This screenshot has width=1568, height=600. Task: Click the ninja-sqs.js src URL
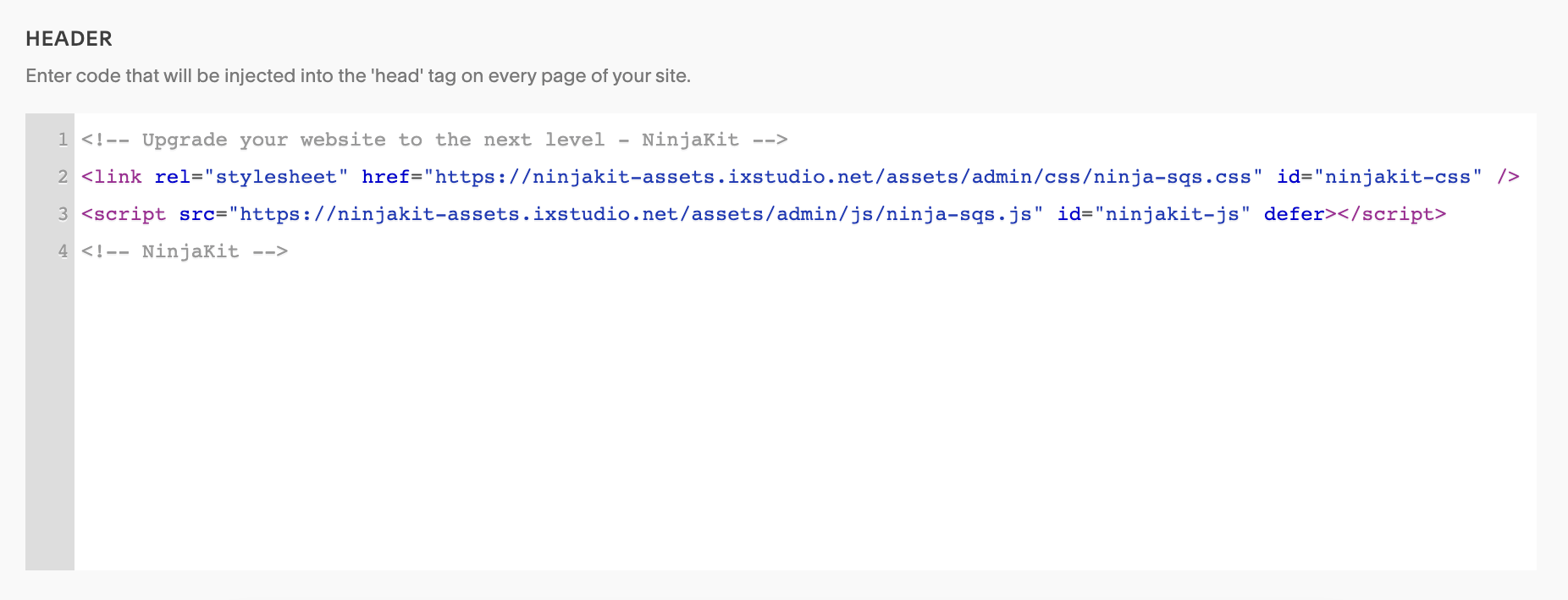(635, 214)
